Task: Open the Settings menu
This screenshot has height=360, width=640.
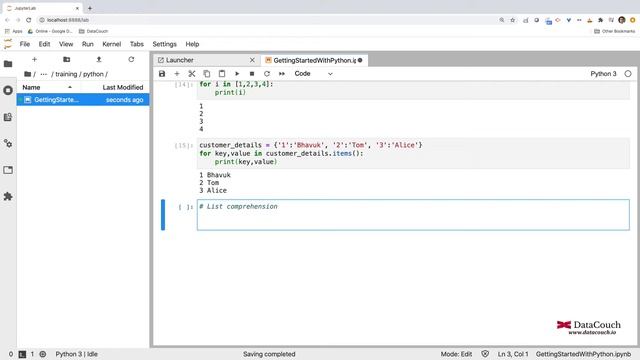Action: coord(164,44)
